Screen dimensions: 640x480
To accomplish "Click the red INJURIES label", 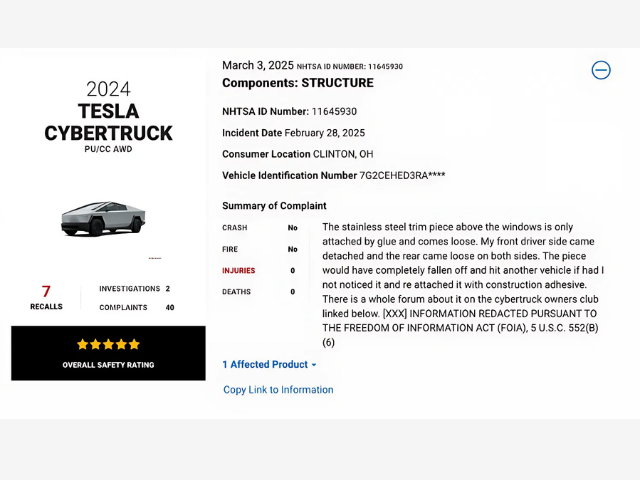I will (238, 270).
